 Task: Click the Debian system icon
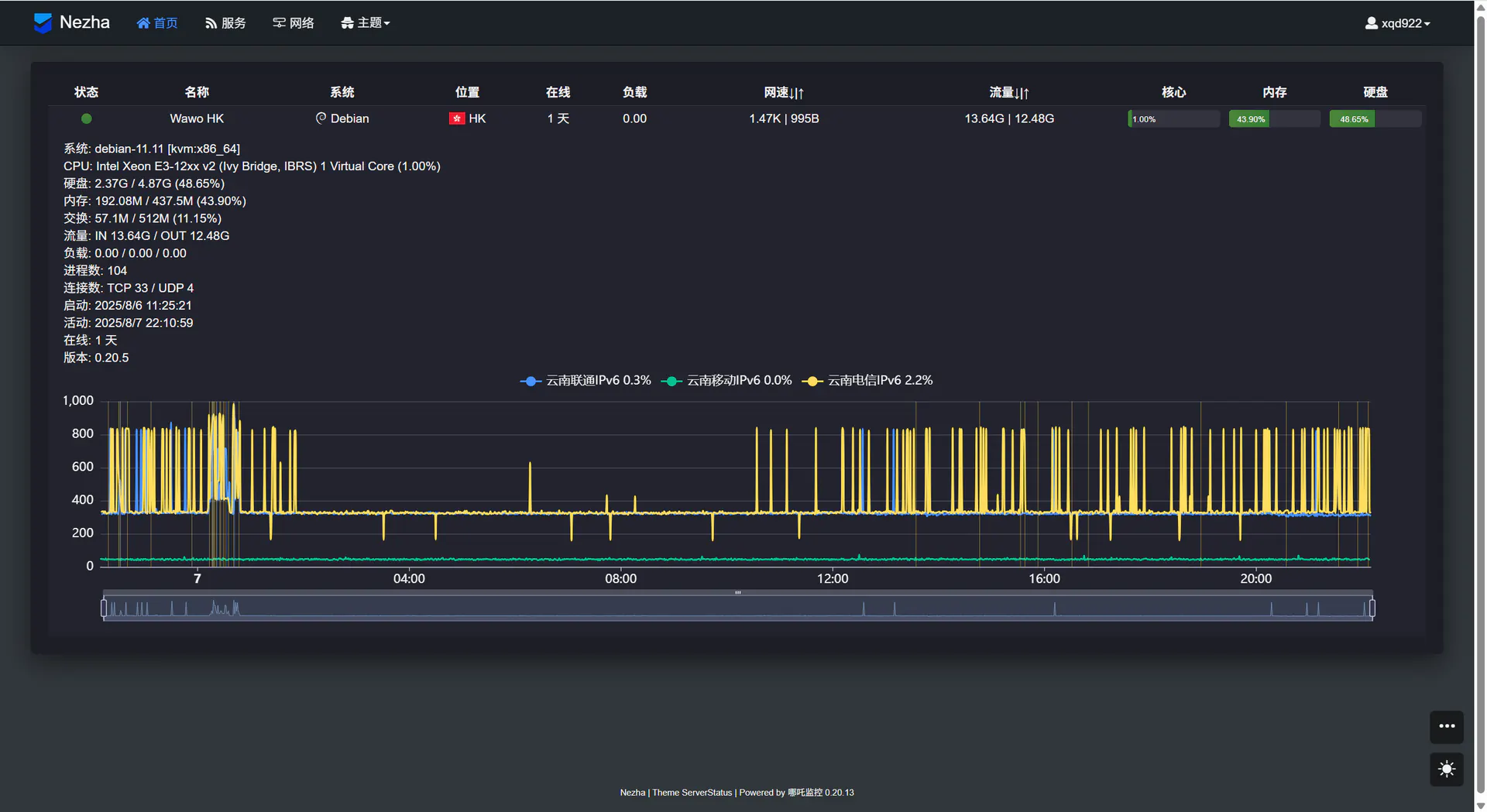pyautogui.click(x=321, y=118)
